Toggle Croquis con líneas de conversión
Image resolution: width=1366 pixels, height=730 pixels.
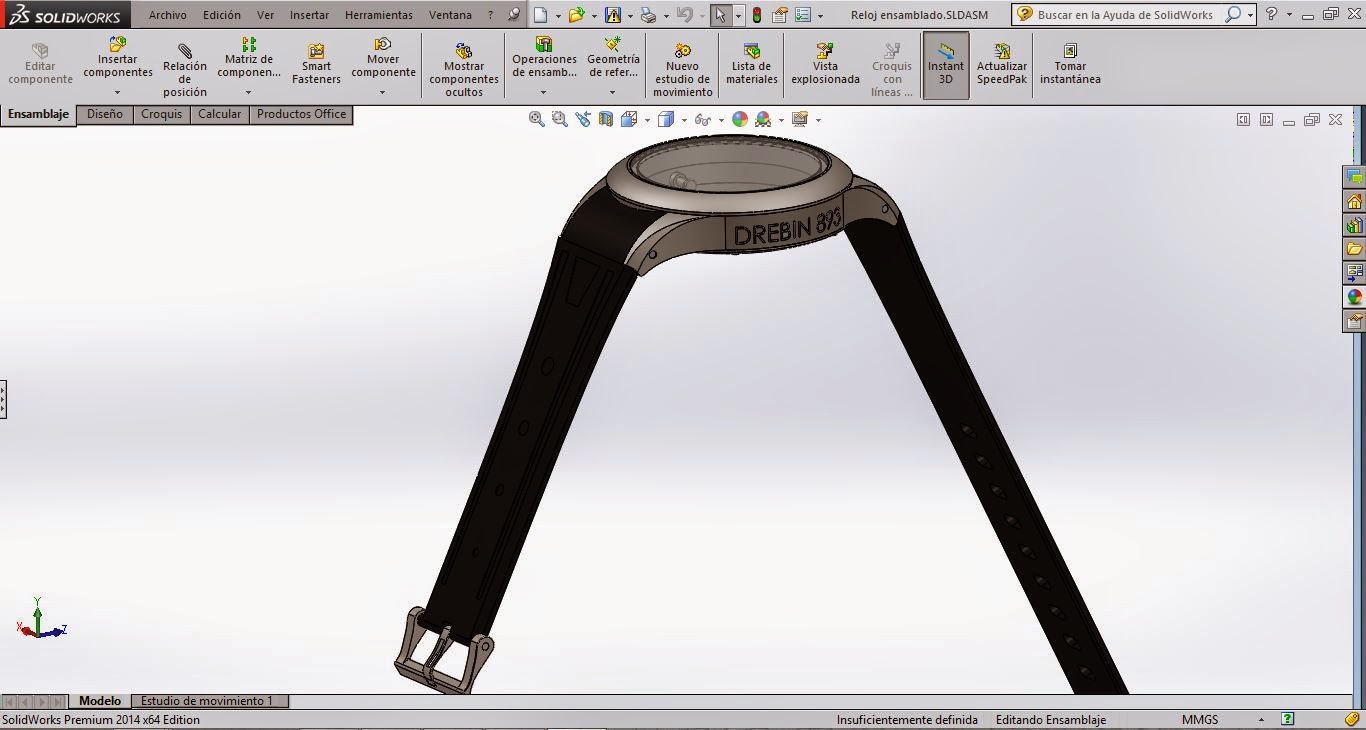[x=890, y=63]
